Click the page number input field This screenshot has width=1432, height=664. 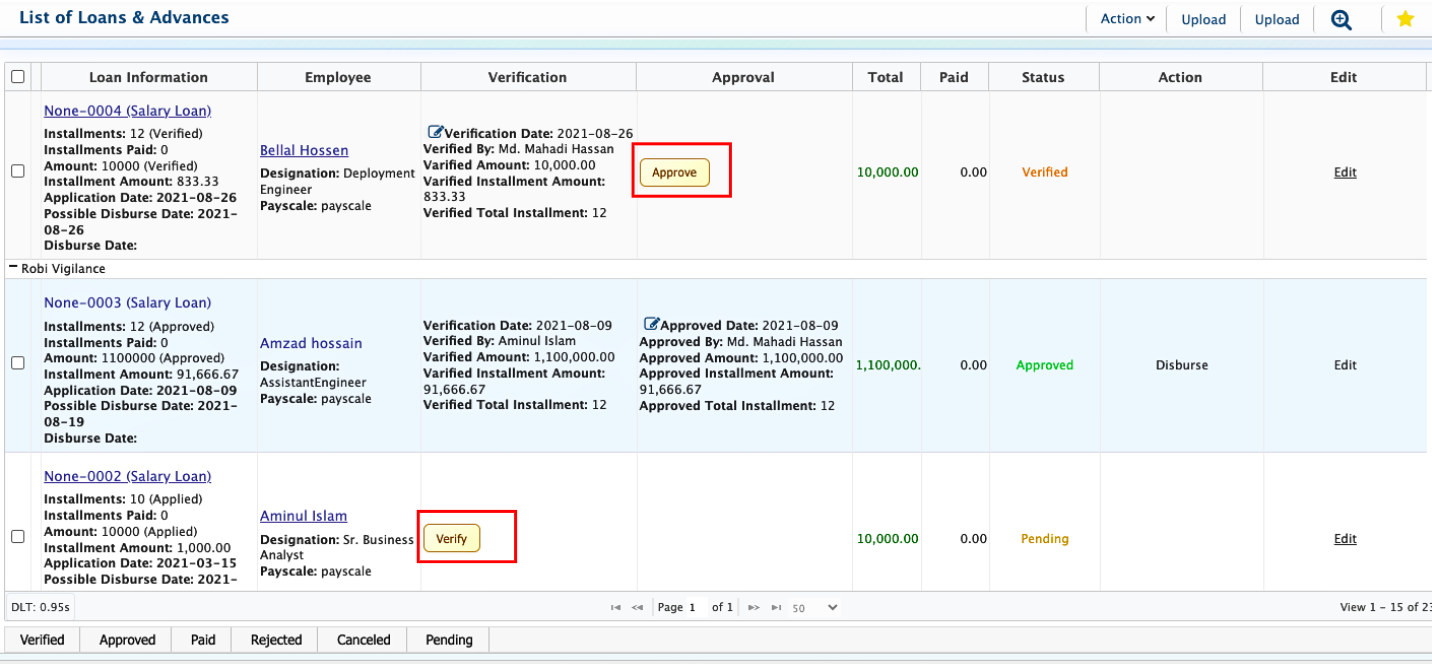coord(695,607)
